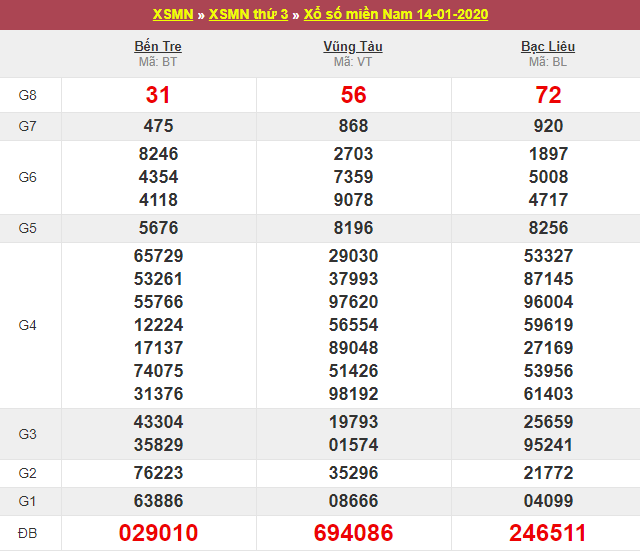Open the Bến Tre province link
Image resolution: width=640 pixels, height=554 pixels.
coord(158,46)
